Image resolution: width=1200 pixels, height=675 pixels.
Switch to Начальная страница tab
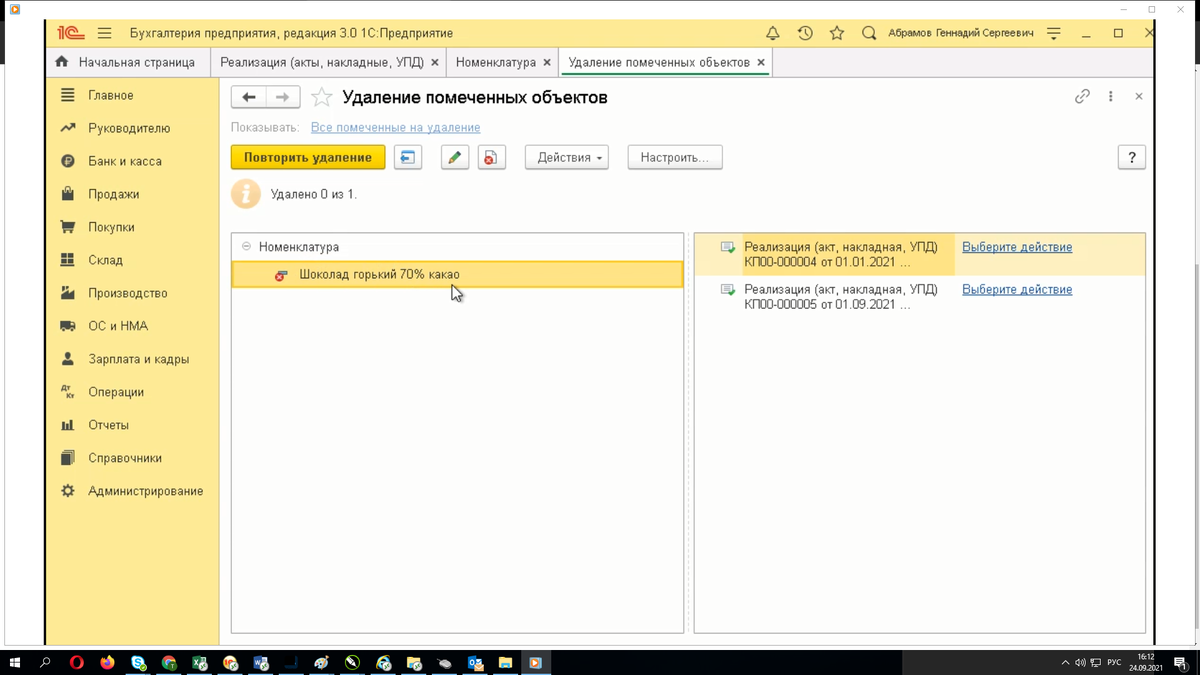(x=130, y=62)
